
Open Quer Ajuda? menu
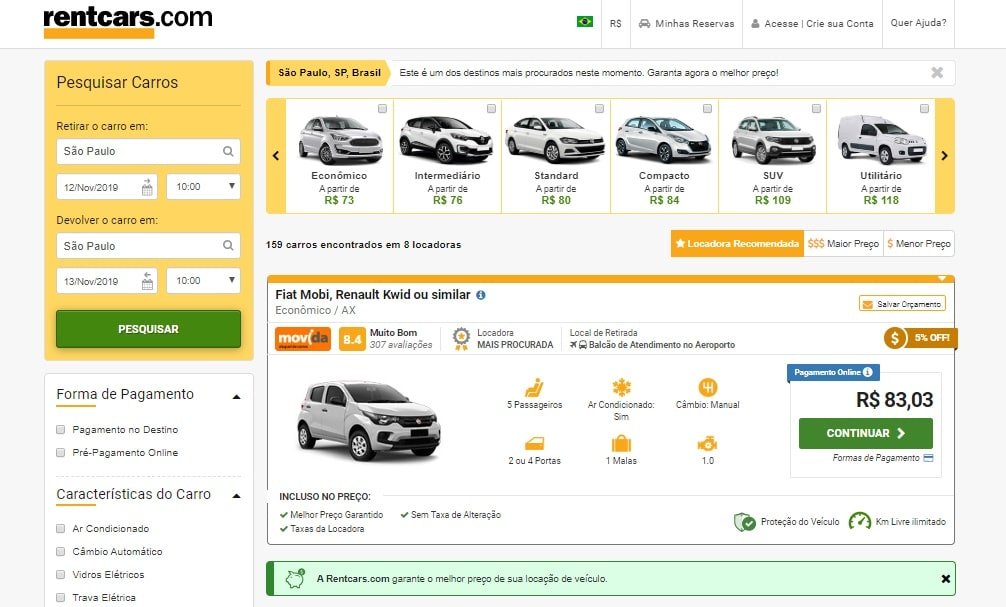918,23
